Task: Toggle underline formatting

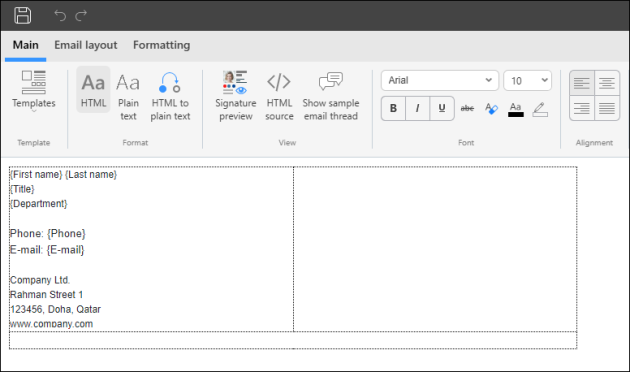Action: click(x=442, y=108)
